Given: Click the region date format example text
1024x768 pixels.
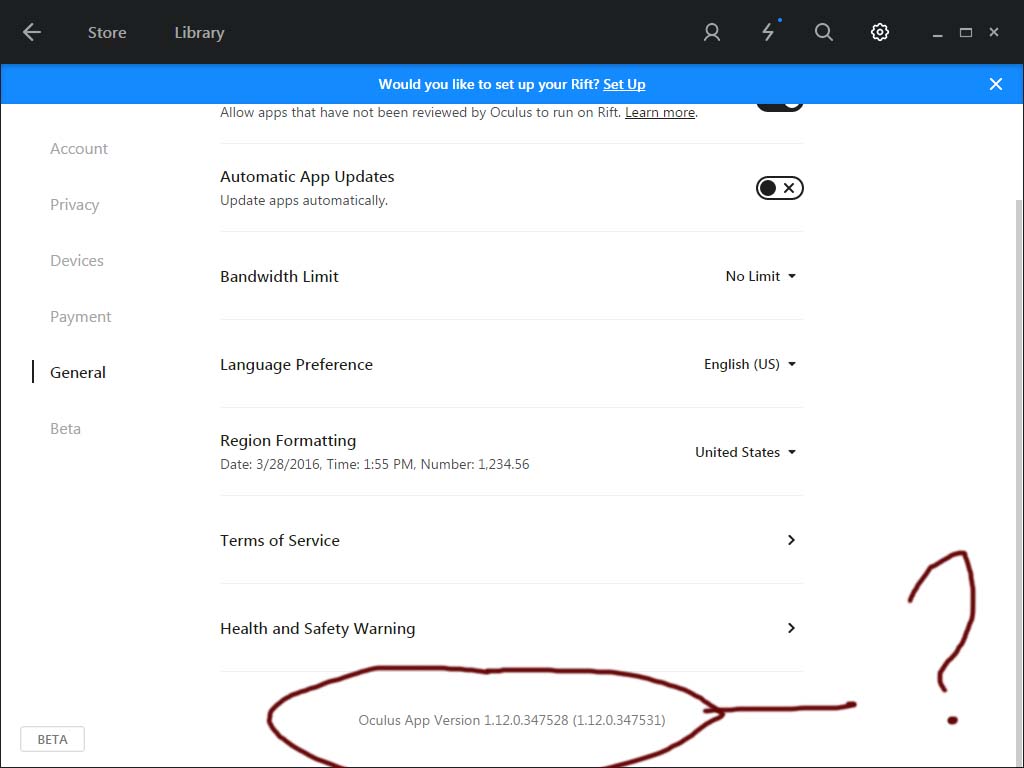Looking at the screenshot, I should (x=374, y=464).
